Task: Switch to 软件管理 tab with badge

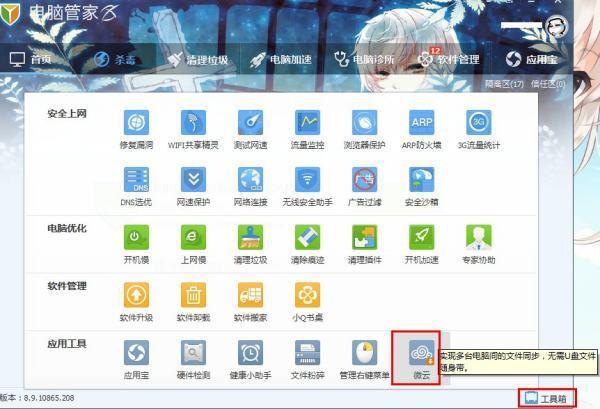Action: pos(448,59)
